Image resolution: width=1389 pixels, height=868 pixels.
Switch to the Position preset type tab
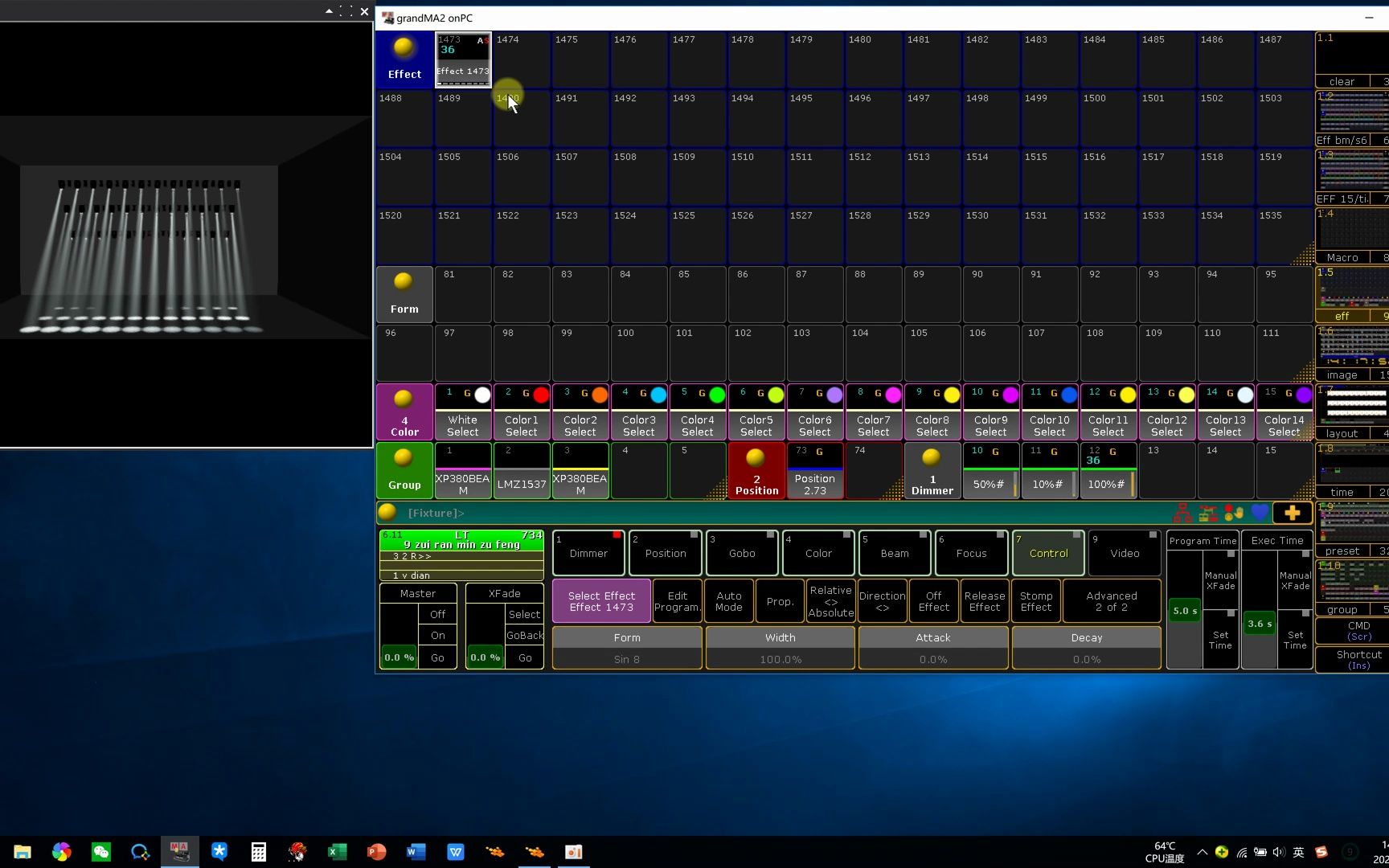tap(666, 553)
